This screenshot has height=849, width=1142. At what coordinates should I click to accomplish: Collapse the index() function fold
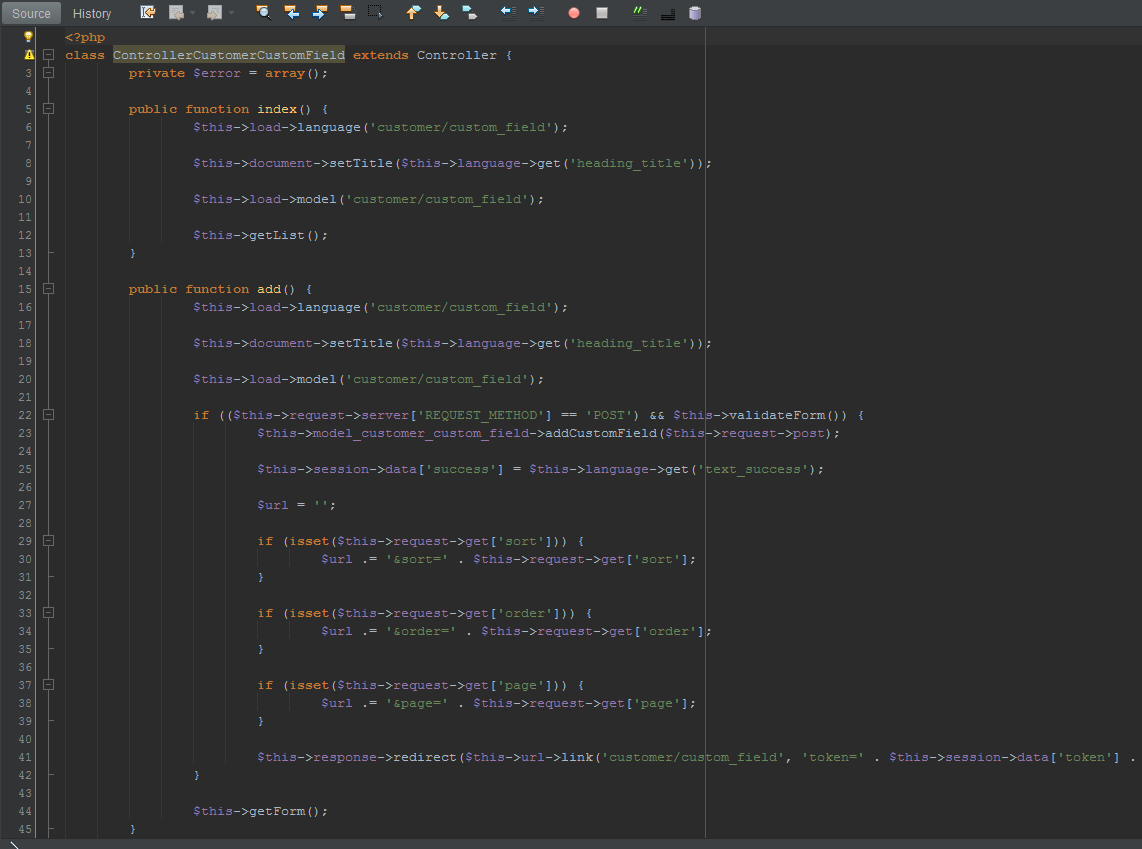tap(48, 108)
